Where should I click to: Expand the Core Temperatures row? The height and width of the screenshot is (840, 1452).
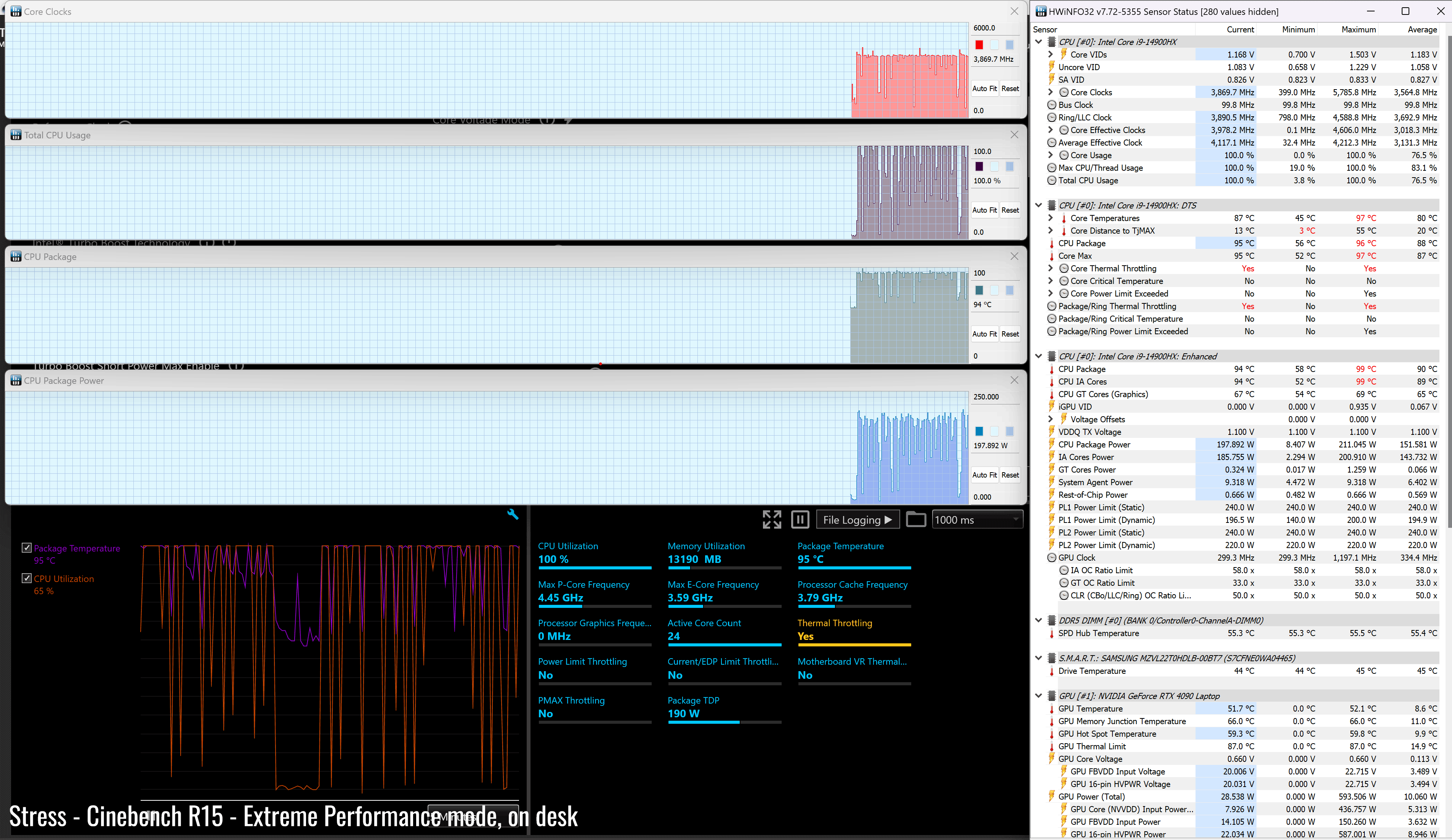1050,218
